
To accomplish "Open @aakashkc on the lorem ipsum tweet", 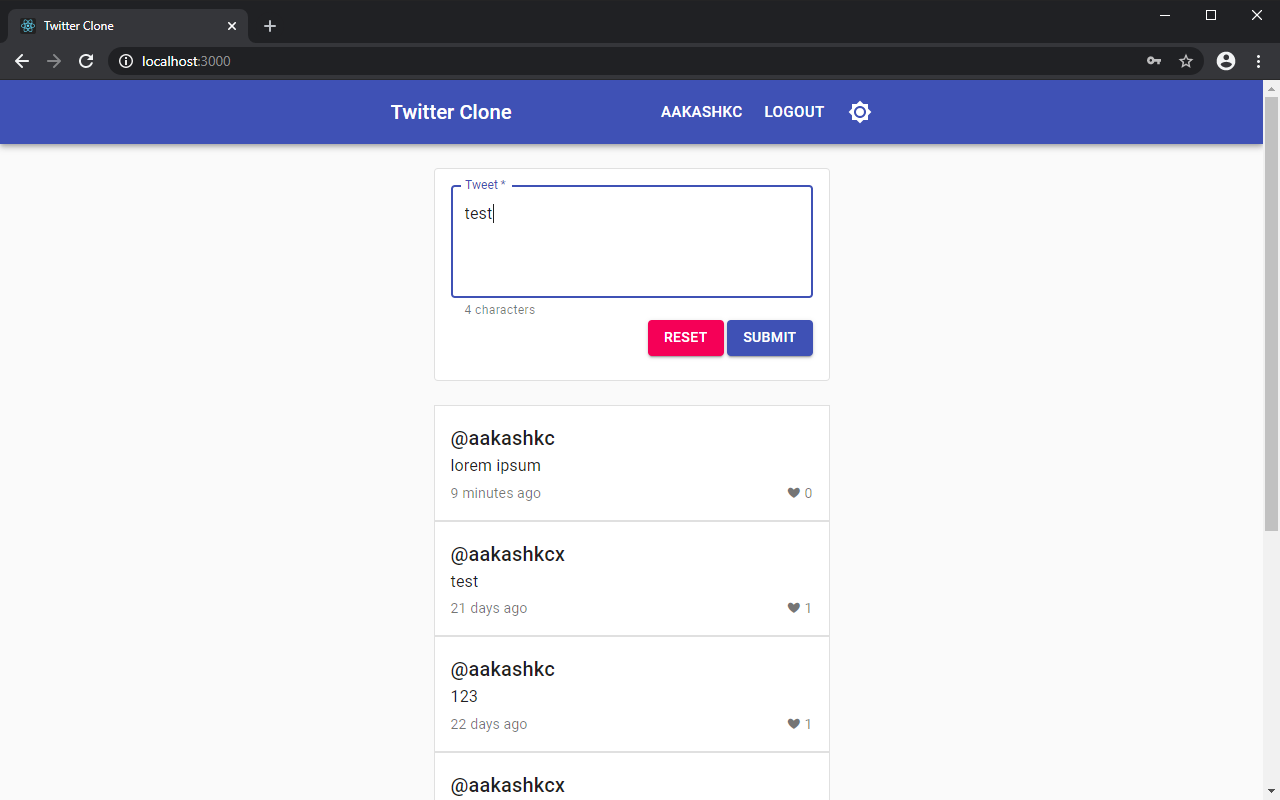I will click(x=503, y=438).
